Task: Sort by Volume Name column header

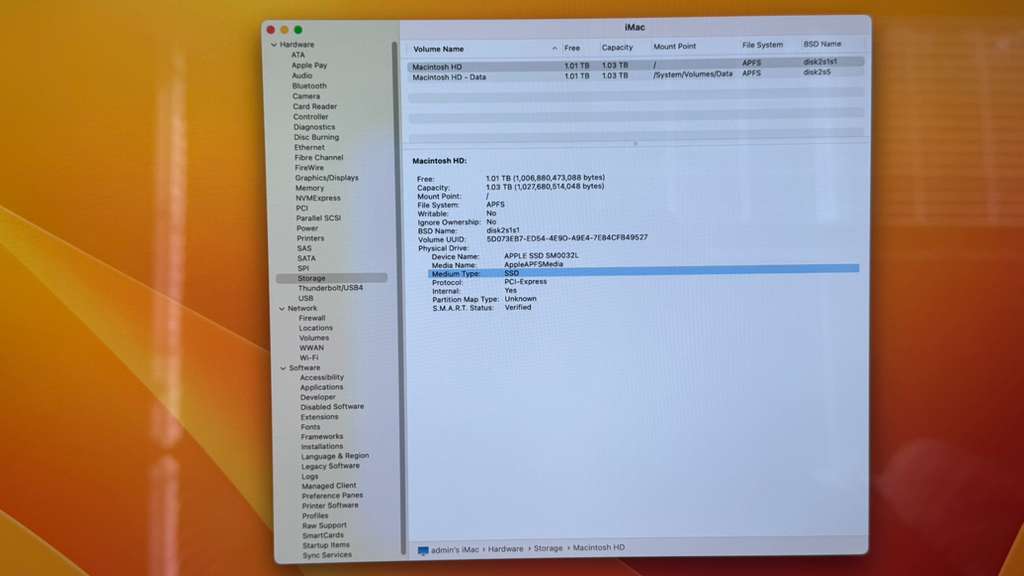Action: [x=439, y=48]
